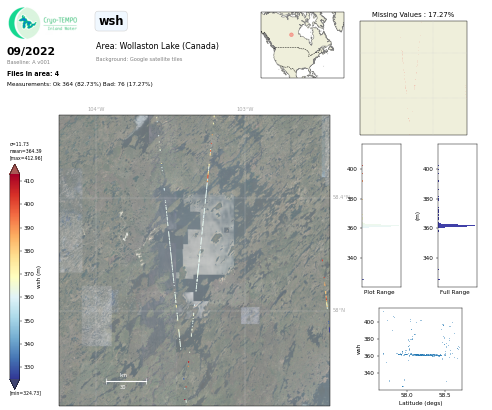The image size is (492, 410).
Task: Select the wsh parameter badge
Action: pos(111,21)
